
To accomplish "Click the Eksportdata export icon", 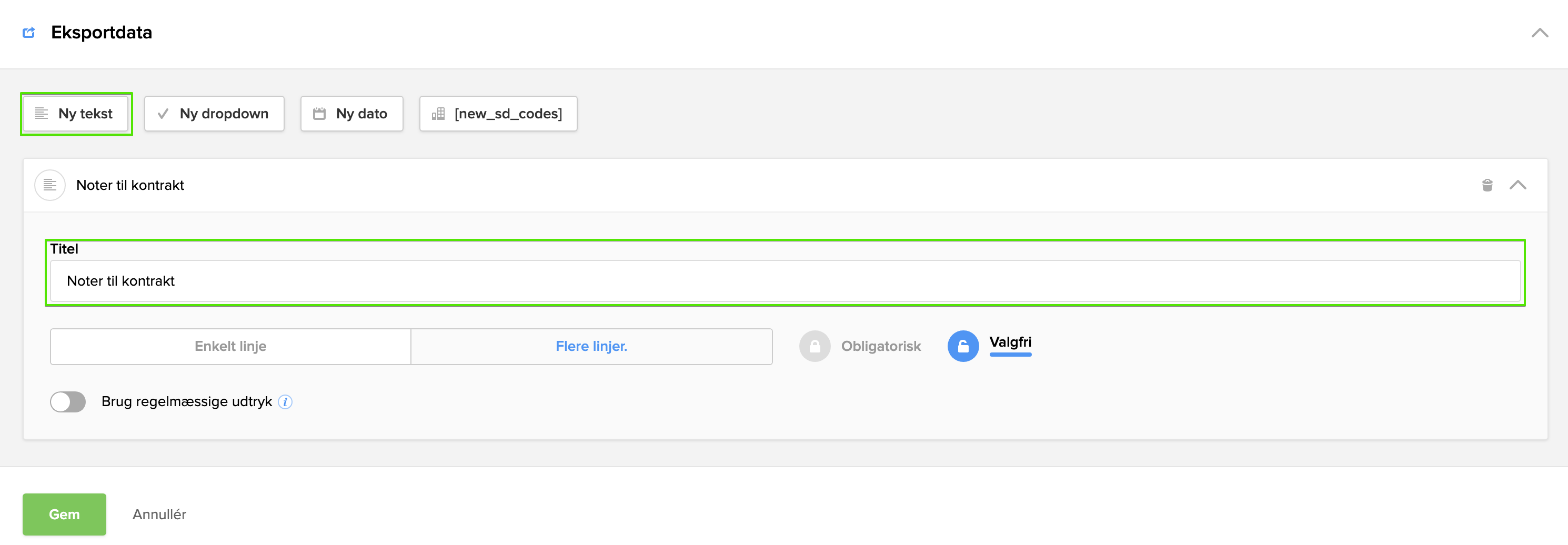I will pyautogui.click(x=28, y=32).
